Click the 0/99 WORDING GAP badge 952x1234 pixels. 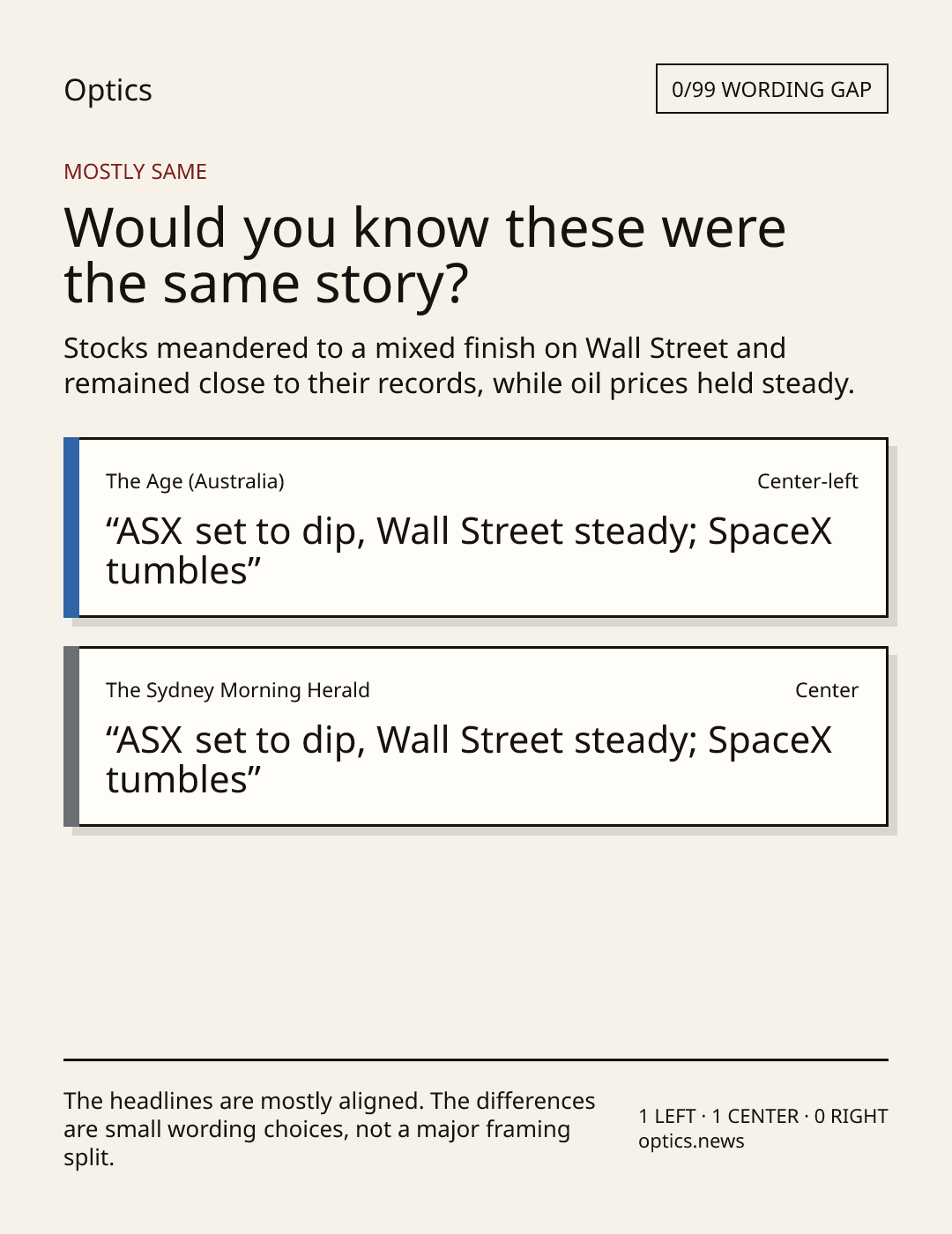click(771, 89)
